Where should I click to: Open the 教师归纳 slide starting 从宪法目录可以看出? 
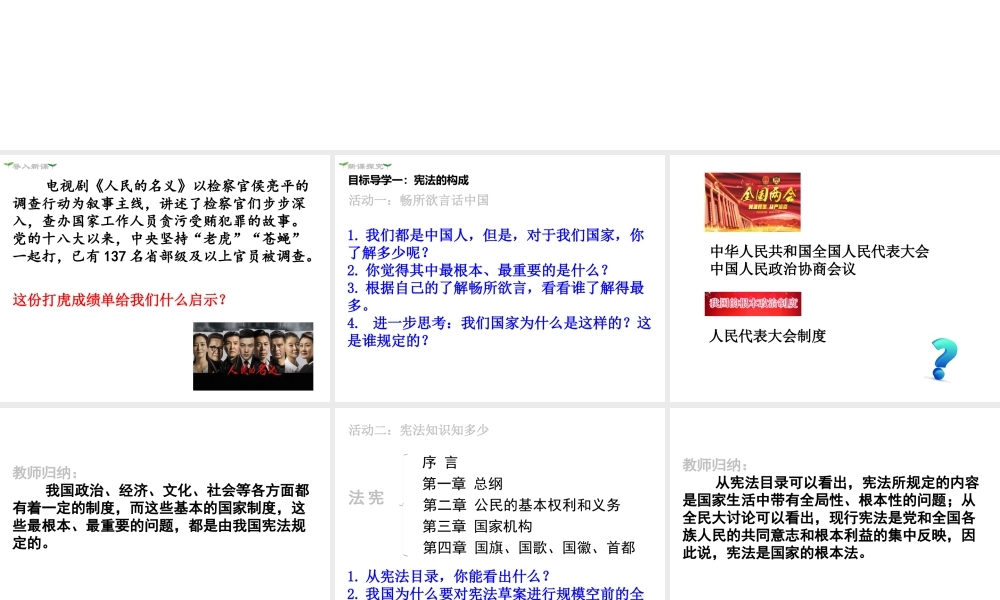(x=835, y=504)
